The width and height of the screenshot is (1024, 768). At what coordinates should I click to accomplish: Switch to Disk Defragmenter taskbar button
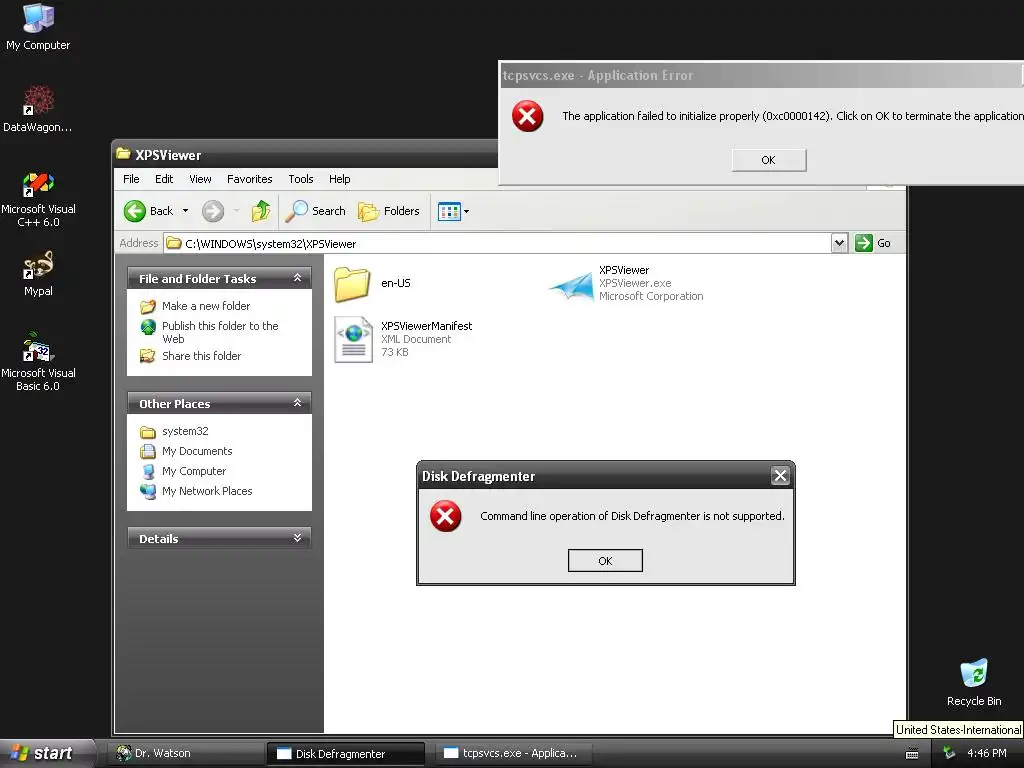[345, 754]
